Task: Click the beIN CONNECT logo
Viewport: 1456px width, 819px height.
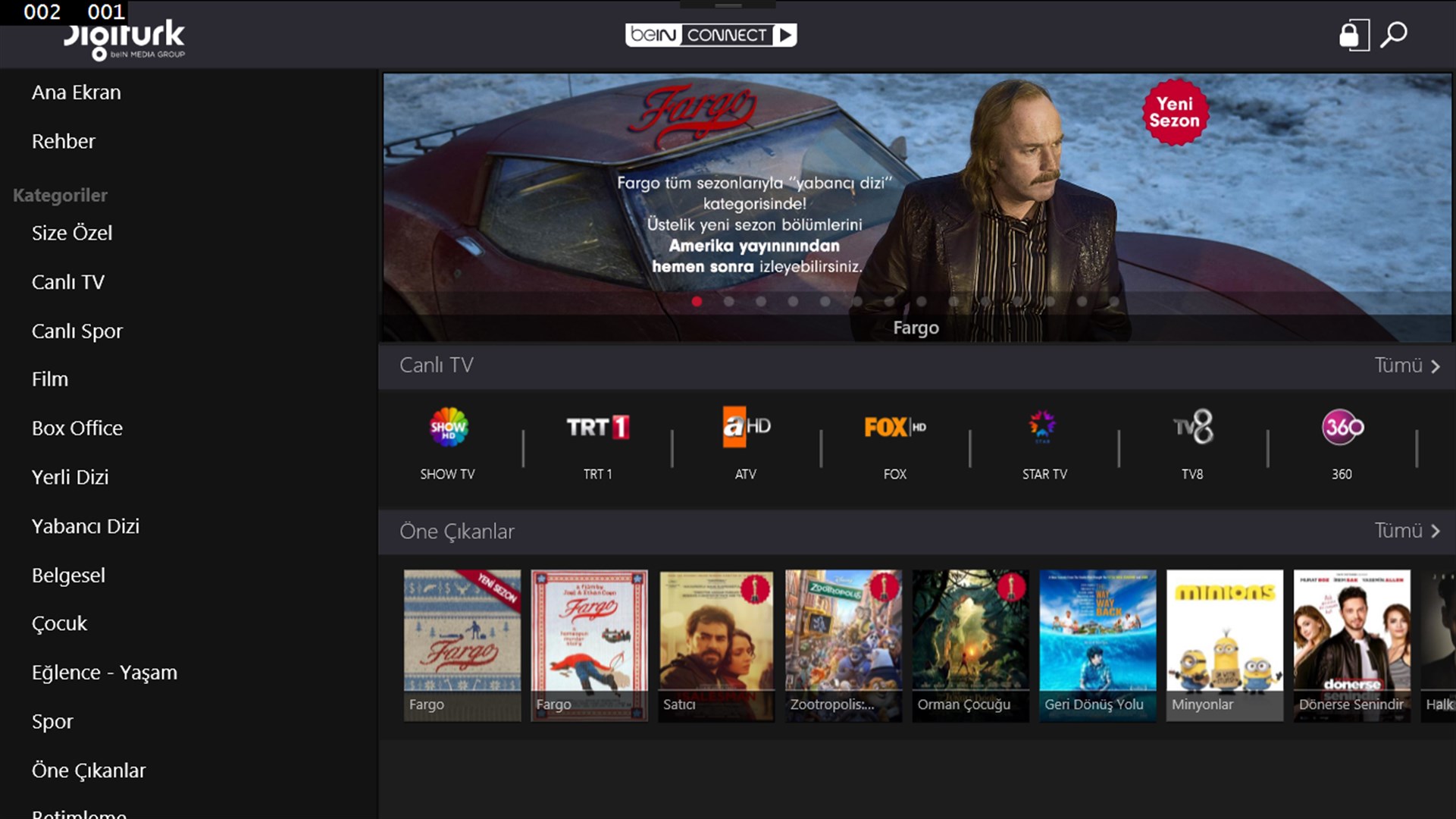Action: click(711, 35)
